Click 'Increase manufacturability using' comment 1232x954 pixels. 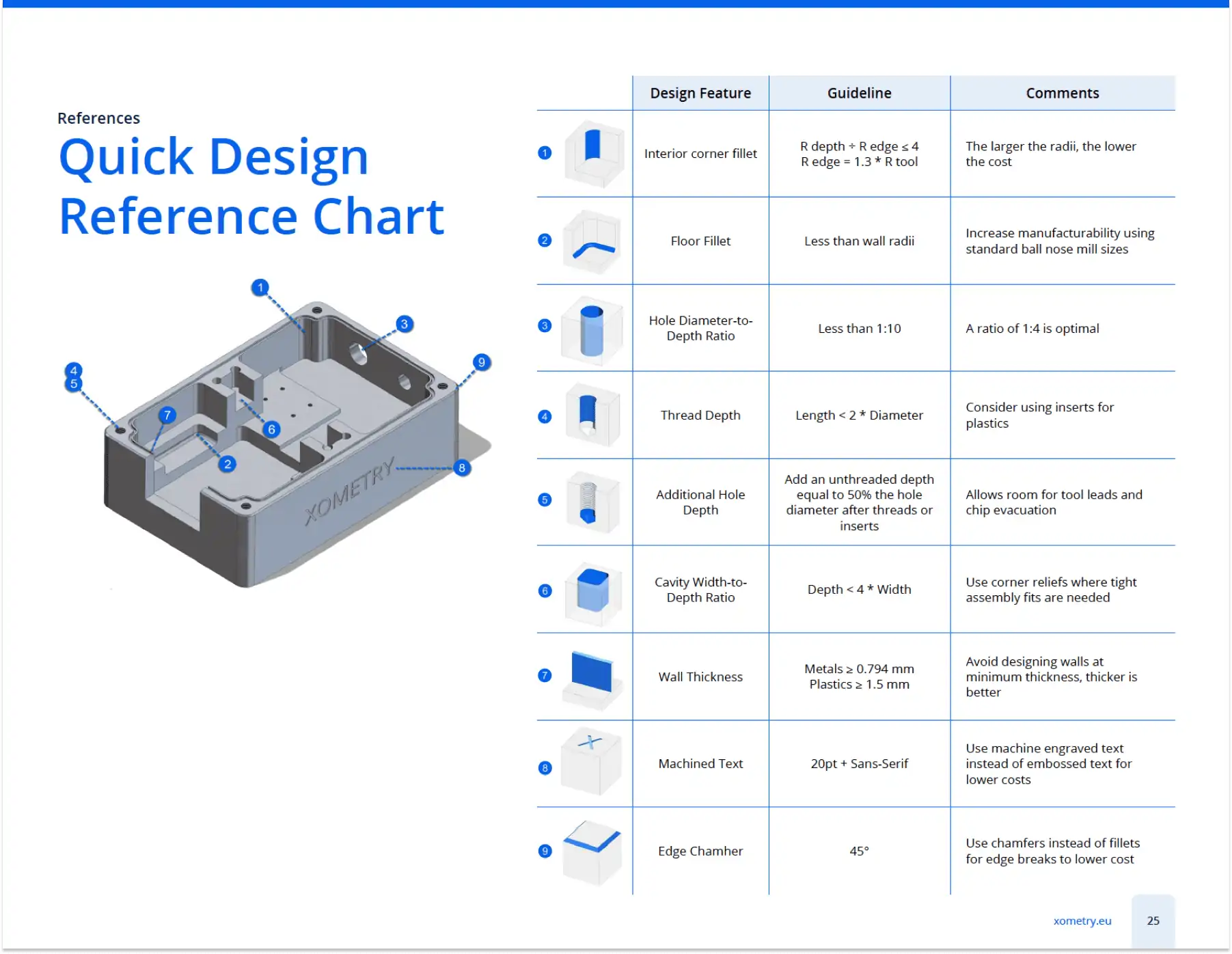[x=1060, y=241]
